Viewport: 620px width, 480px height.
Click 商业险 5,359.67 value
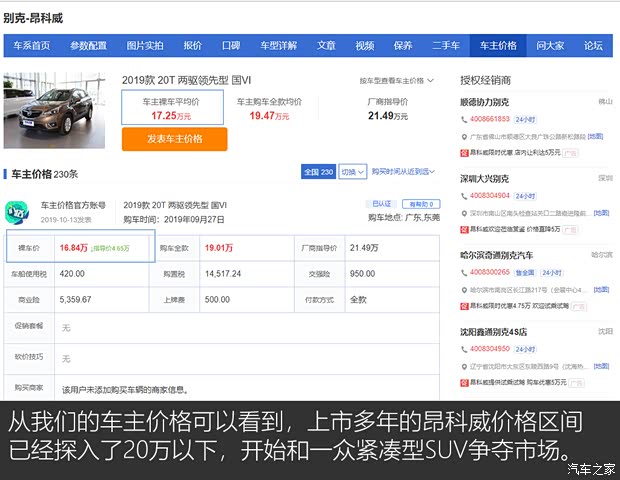click(75, 300)
